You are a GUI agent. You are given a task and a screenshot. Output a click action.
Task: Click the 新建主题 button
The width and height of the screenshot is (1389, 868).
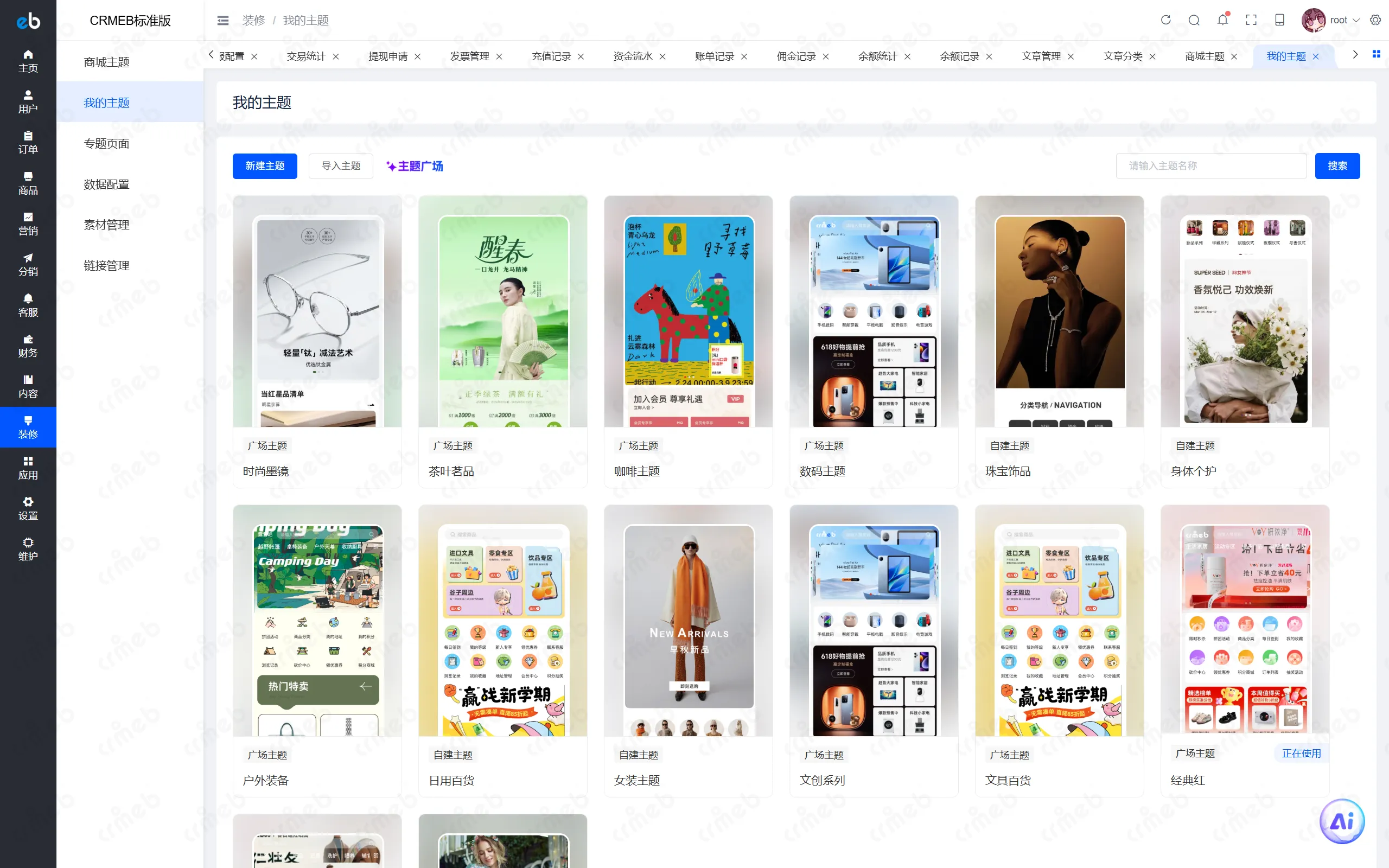point(265,166)
